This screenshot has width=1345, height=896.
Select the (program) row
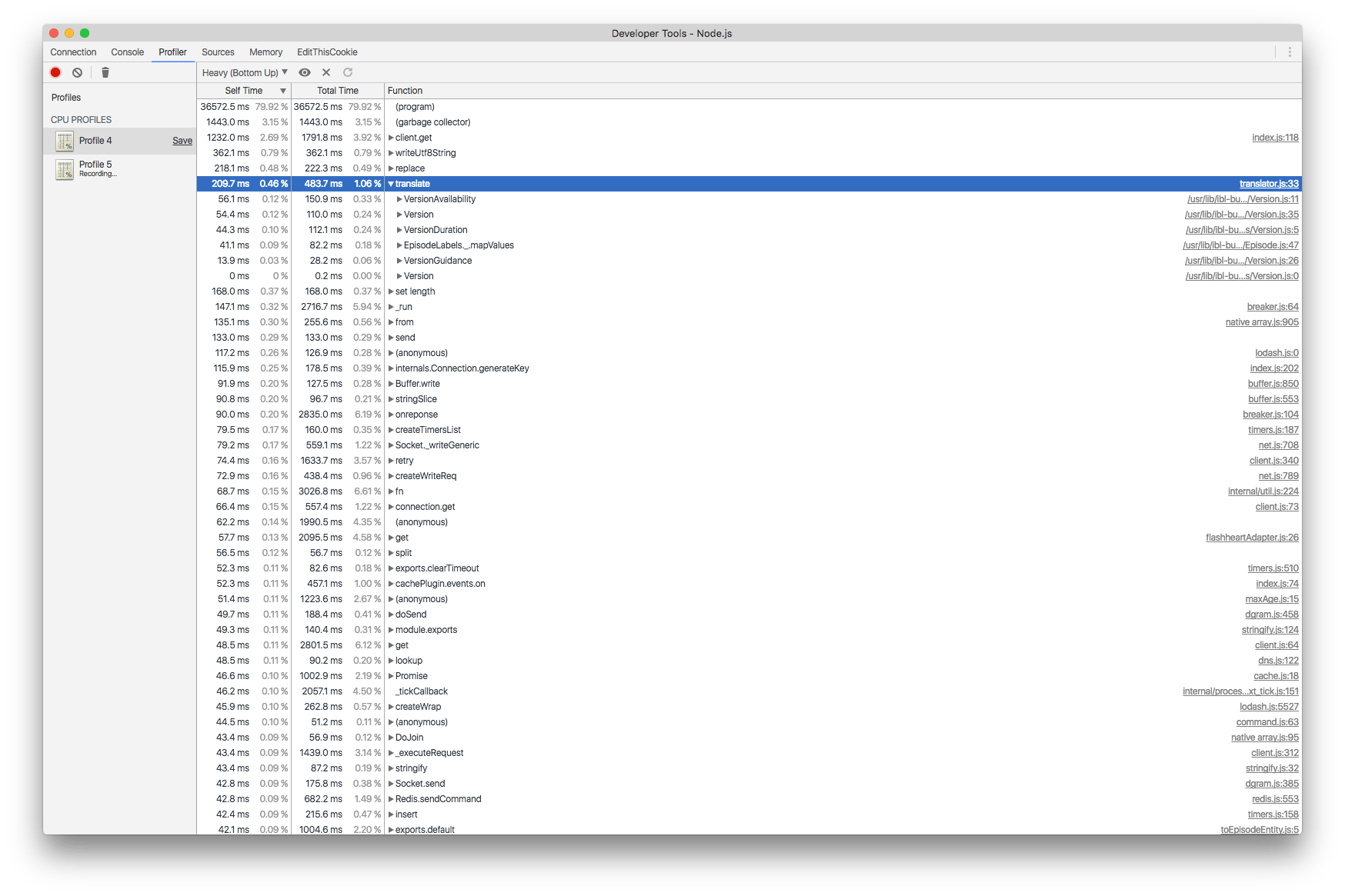pyautogui.click(x=749, y=107)
